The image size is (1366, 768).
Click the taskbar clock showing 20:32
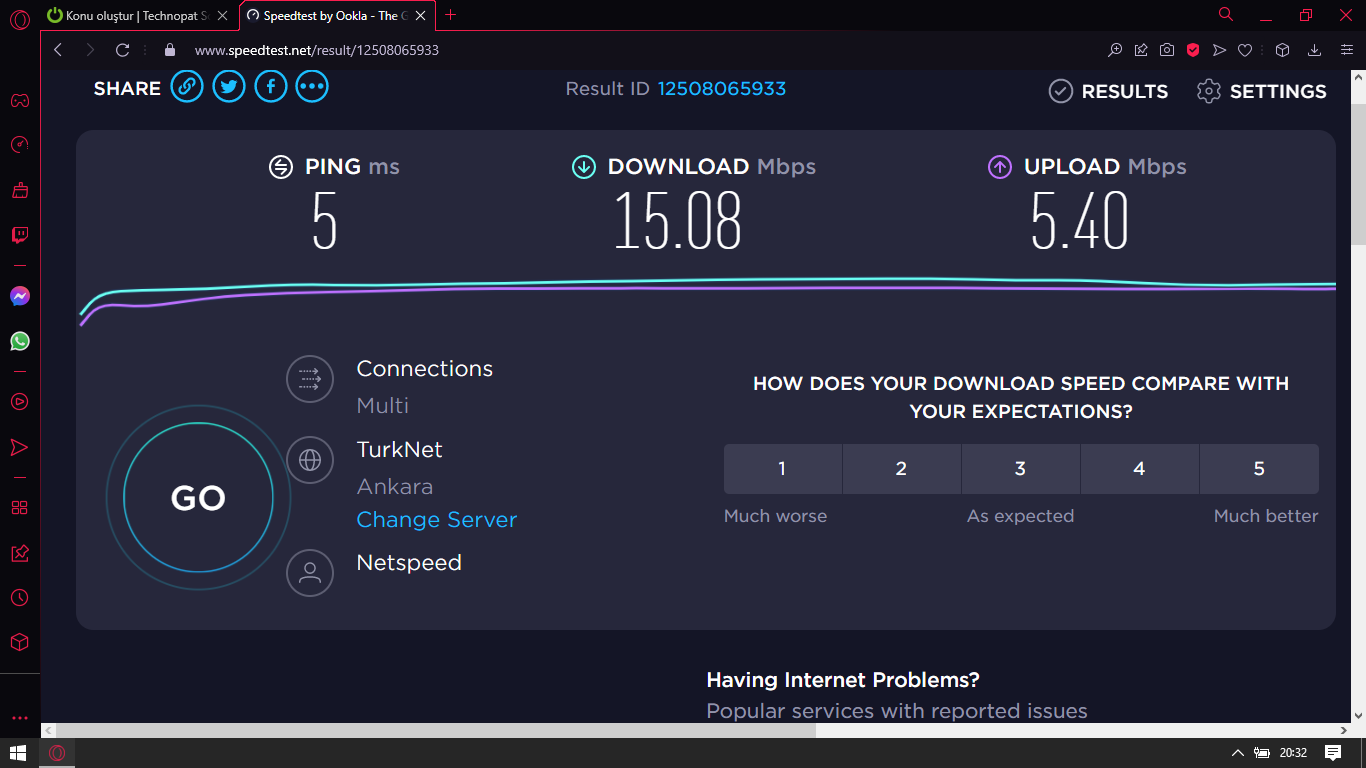point(1294,753)
